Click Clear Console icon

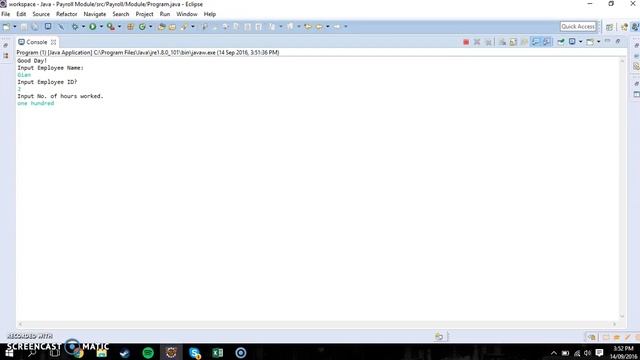tap(502, 42)
